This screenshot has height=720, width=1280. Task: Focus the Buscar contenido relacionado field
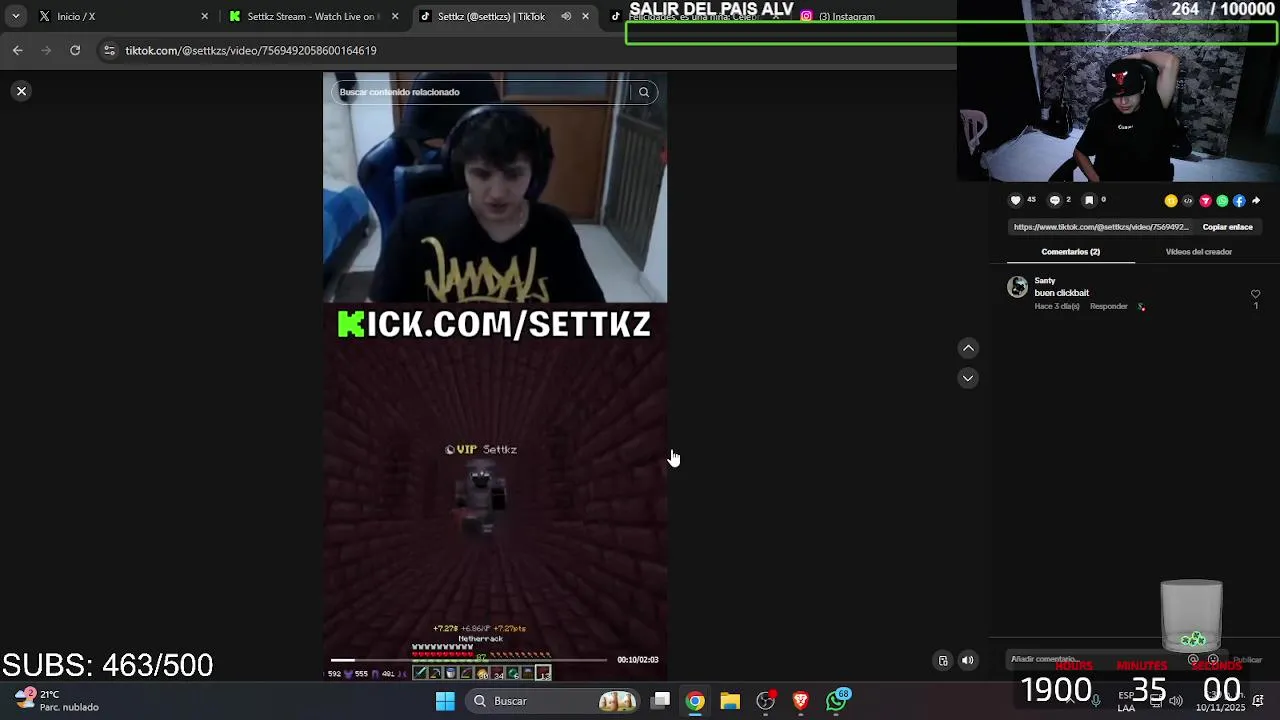pos(483,92)
